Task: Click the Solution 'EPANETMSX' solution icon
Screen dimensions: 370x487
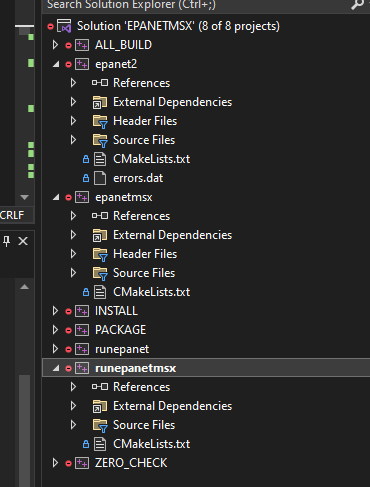Action: (x=64, y=26)
